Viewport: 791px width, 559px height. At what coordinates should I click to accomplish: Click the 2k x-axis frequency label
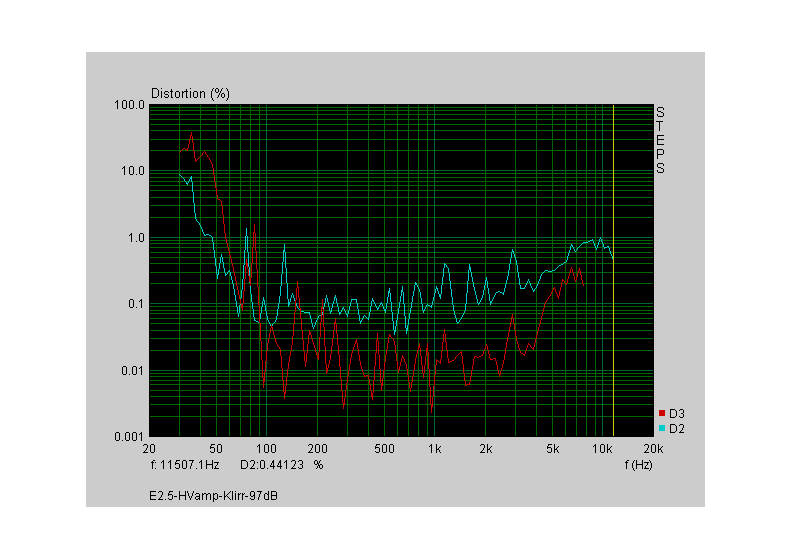click(485, 449)
